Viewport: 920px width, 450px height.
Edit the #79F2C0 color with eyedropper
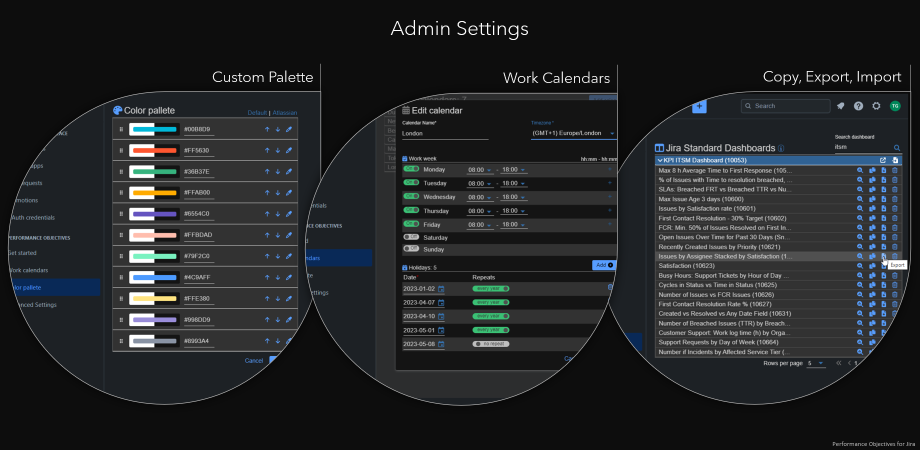click(289, 256)
